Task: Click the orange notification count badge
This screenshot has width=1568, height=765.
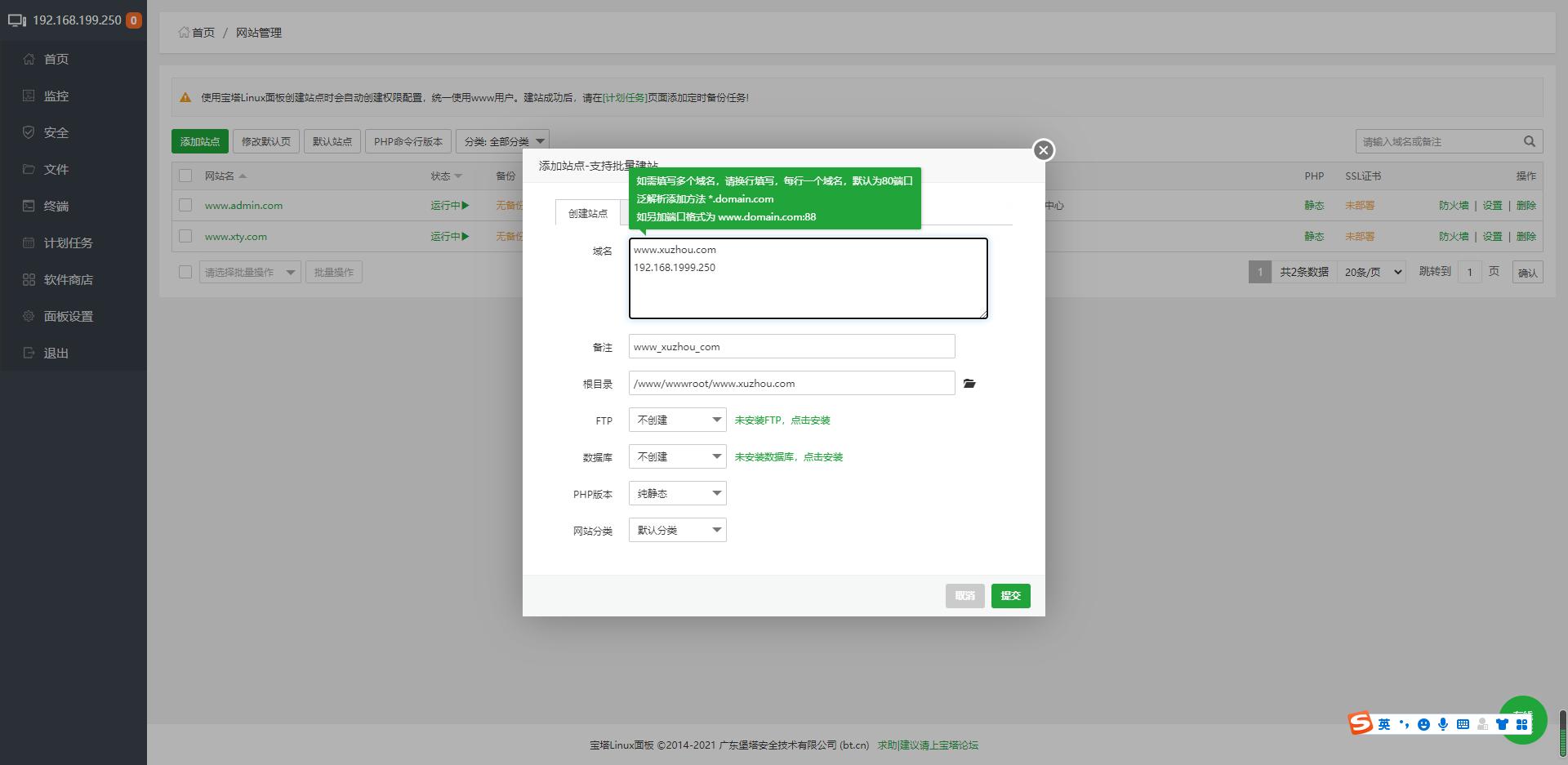Action: pyautogui.click(x=134, y=20)
